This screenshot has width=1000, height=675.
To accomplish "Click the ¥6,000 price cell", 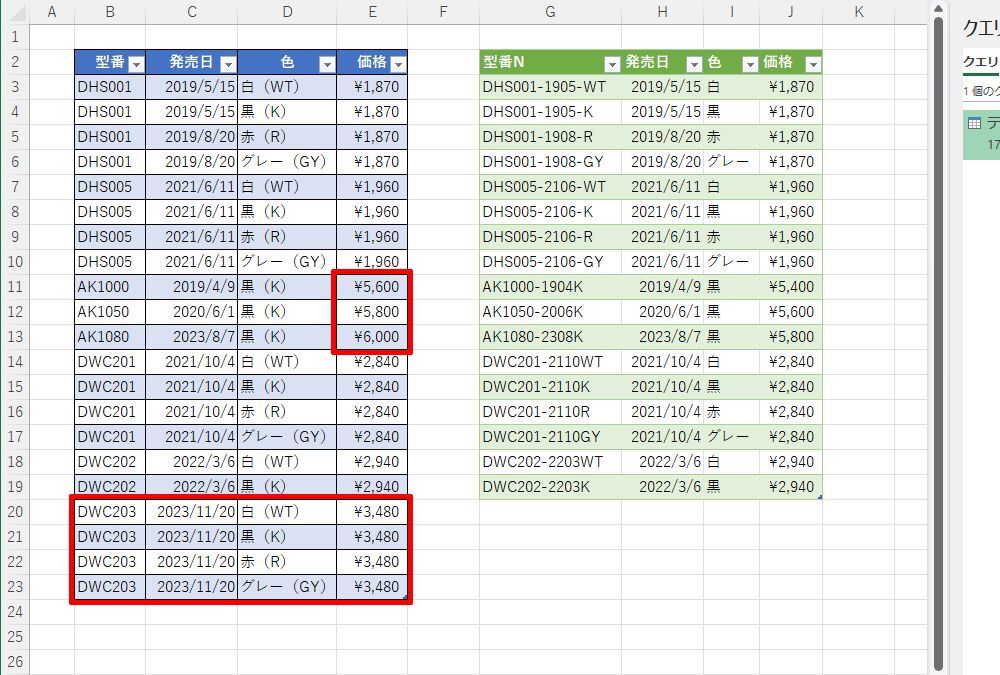I will (x=370, y=337).
